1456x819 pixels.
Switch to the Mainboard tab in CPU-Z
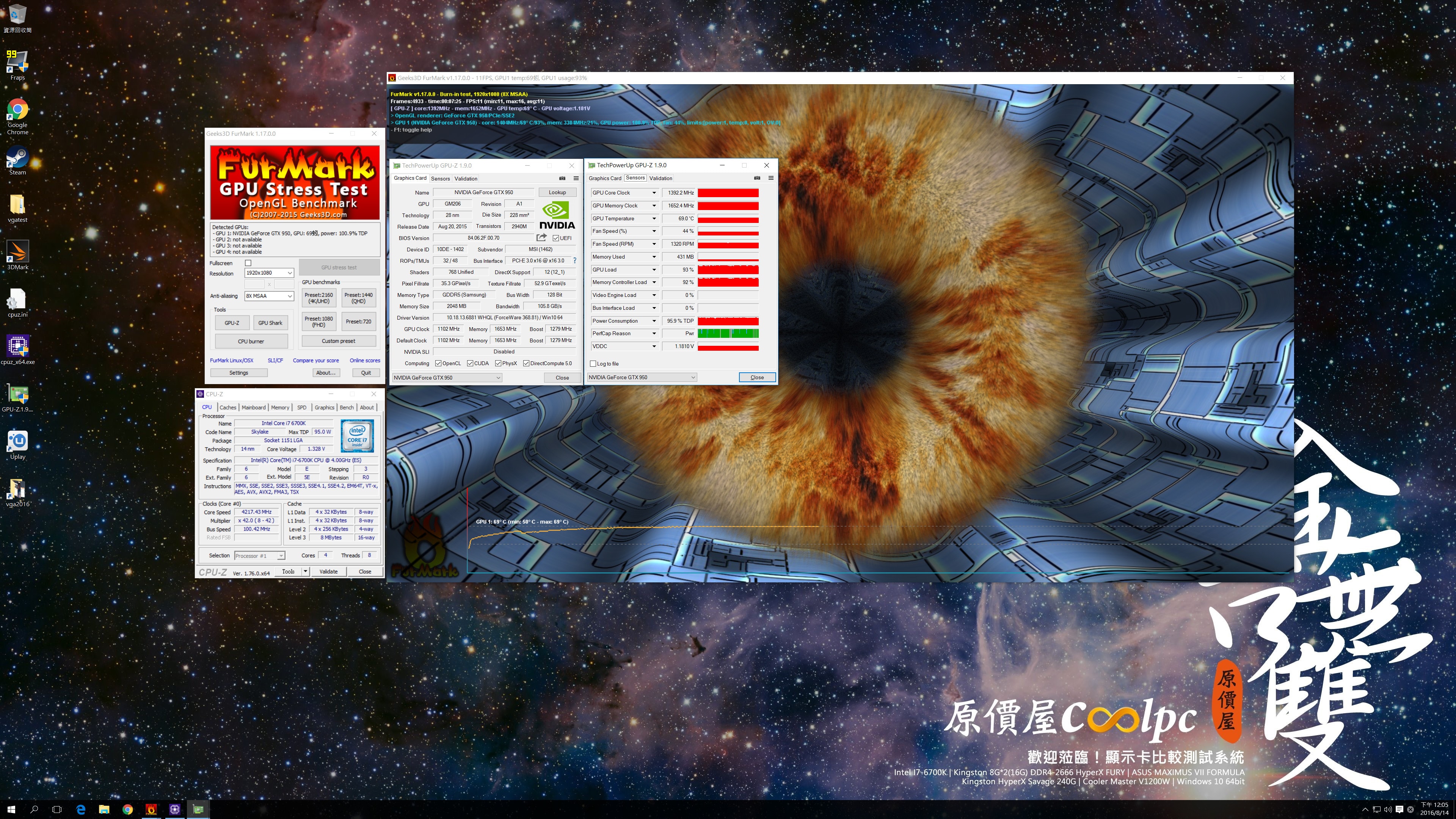coord(253,407)
